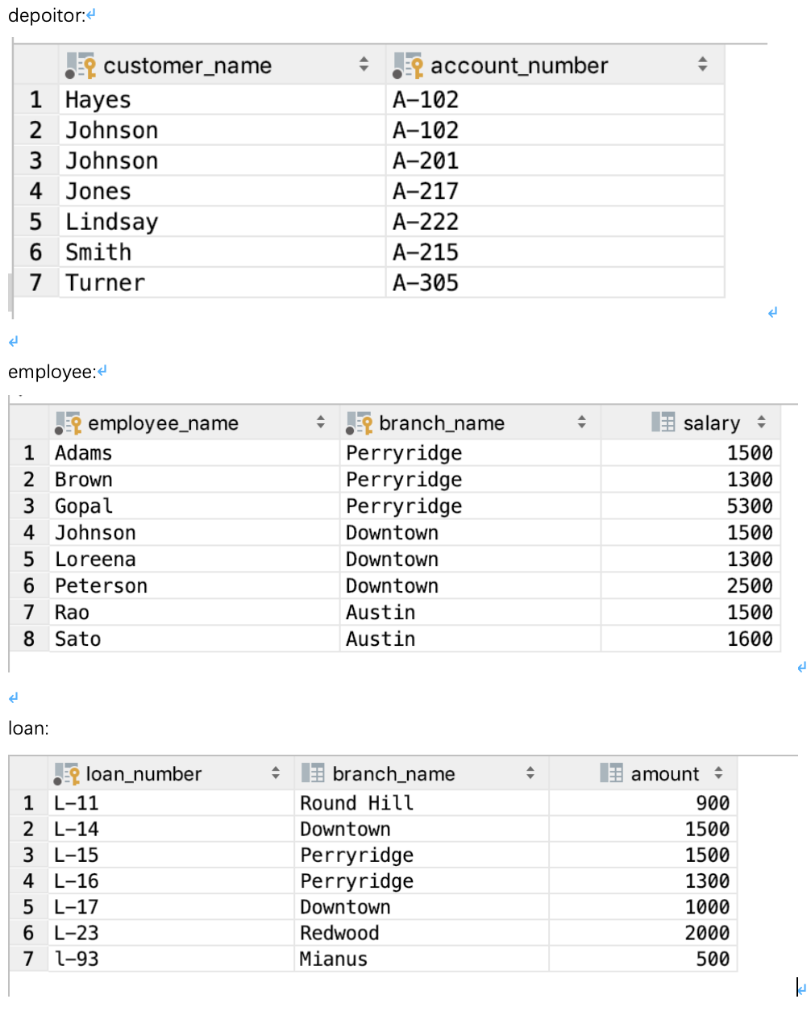Viewport: 811px width, 1024px height.
Task: Toggle sort arrows on amount column
Action: [717, 774]
